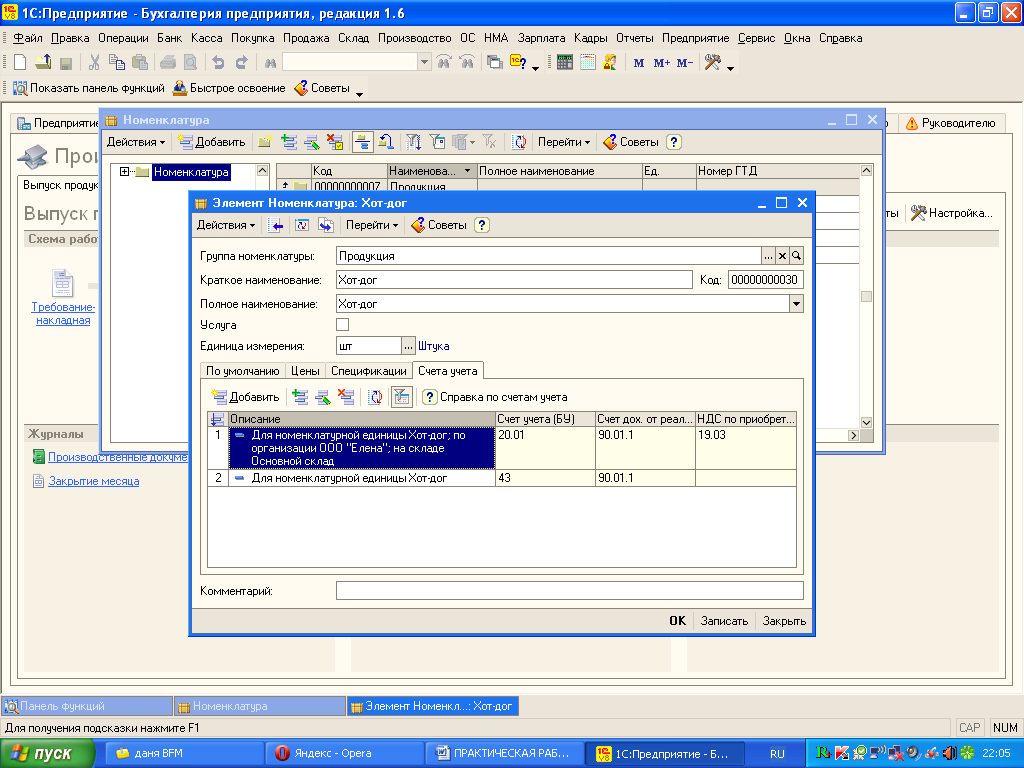
Task: Open Действия dropdown in Номенклатура window
Action: pyautogui.click(x=136, y=142)
